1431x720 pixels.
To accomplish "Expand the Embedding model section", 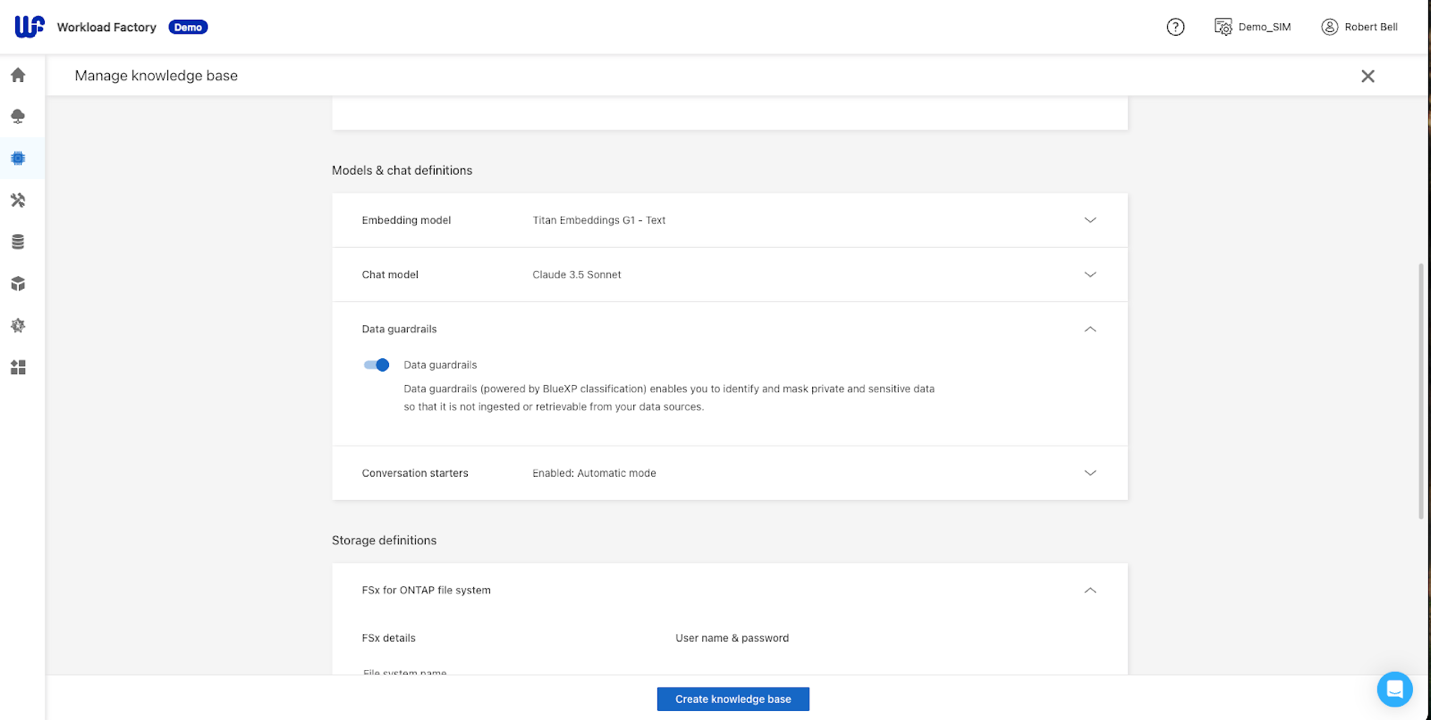I will 1090,220.
